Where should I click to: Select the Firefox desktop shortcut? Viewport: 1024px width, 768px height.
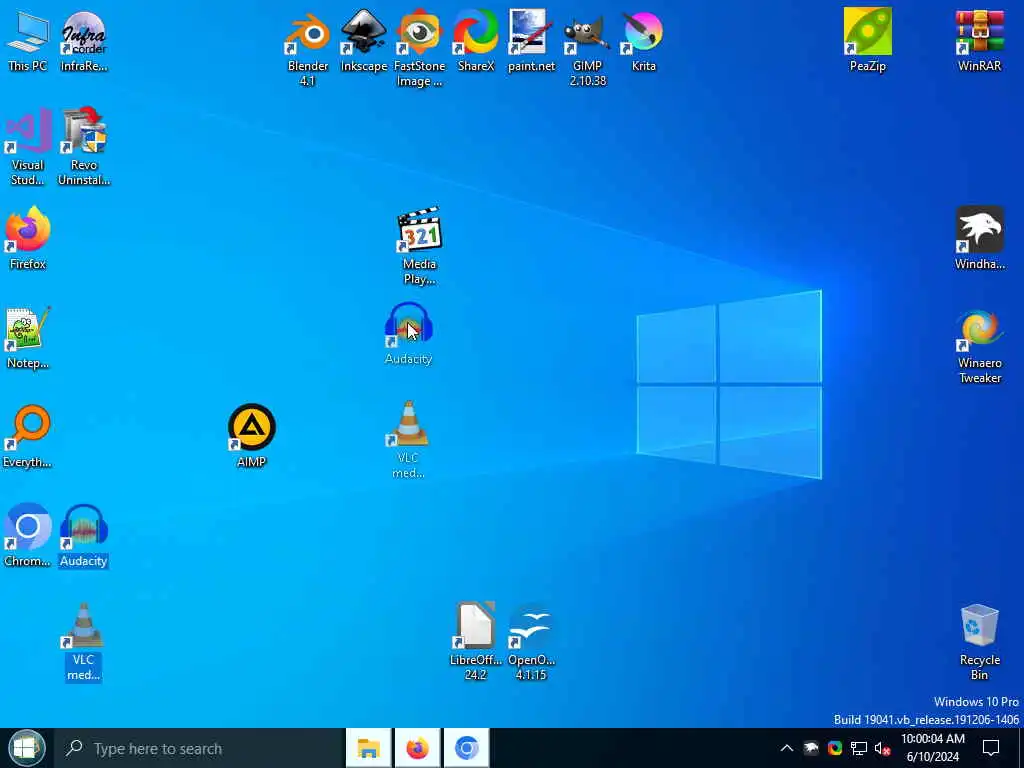coord(27,238)
